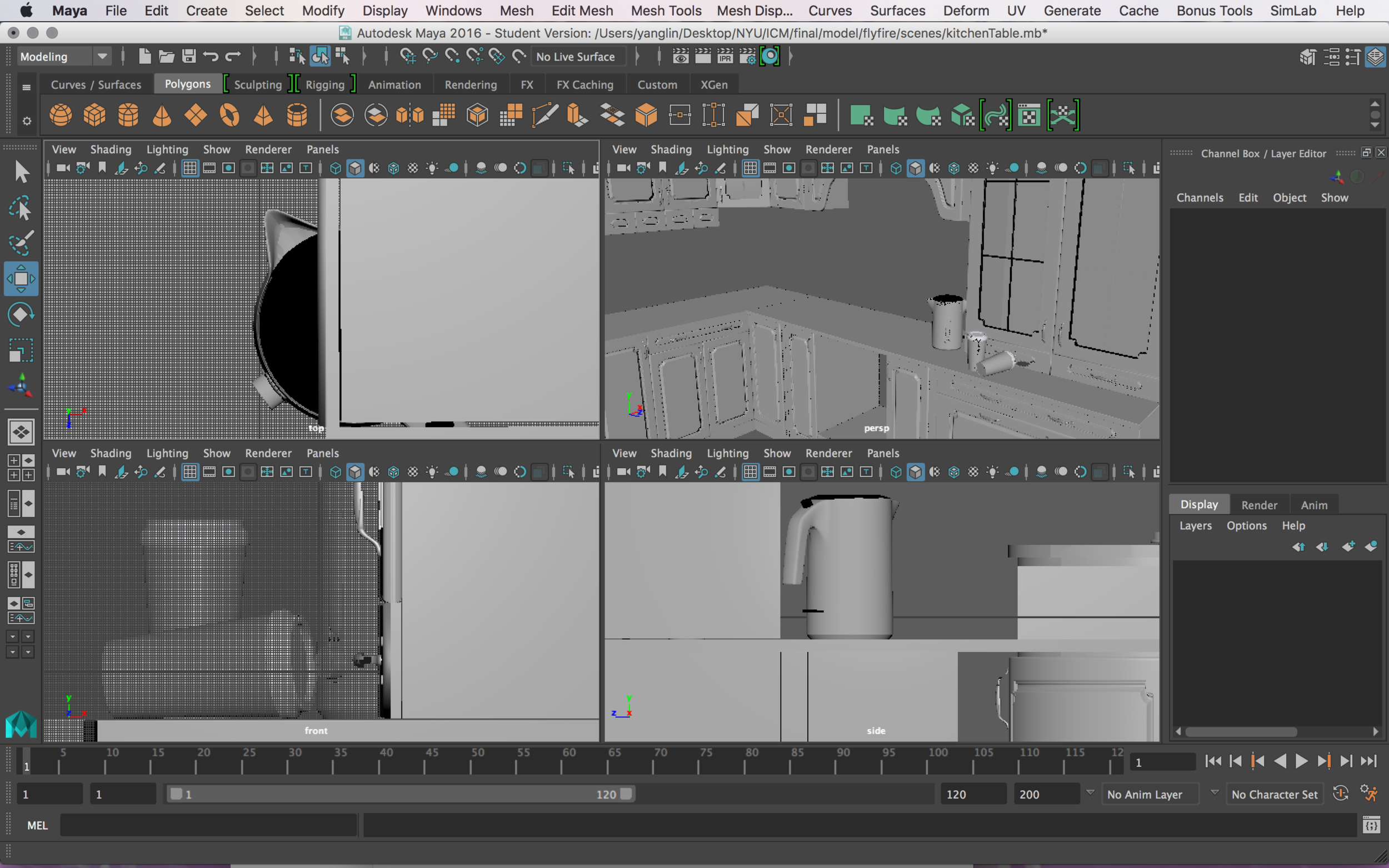Click the time slider at frame 60
This screenshot has width=1389, height=868.
point(561,761)
